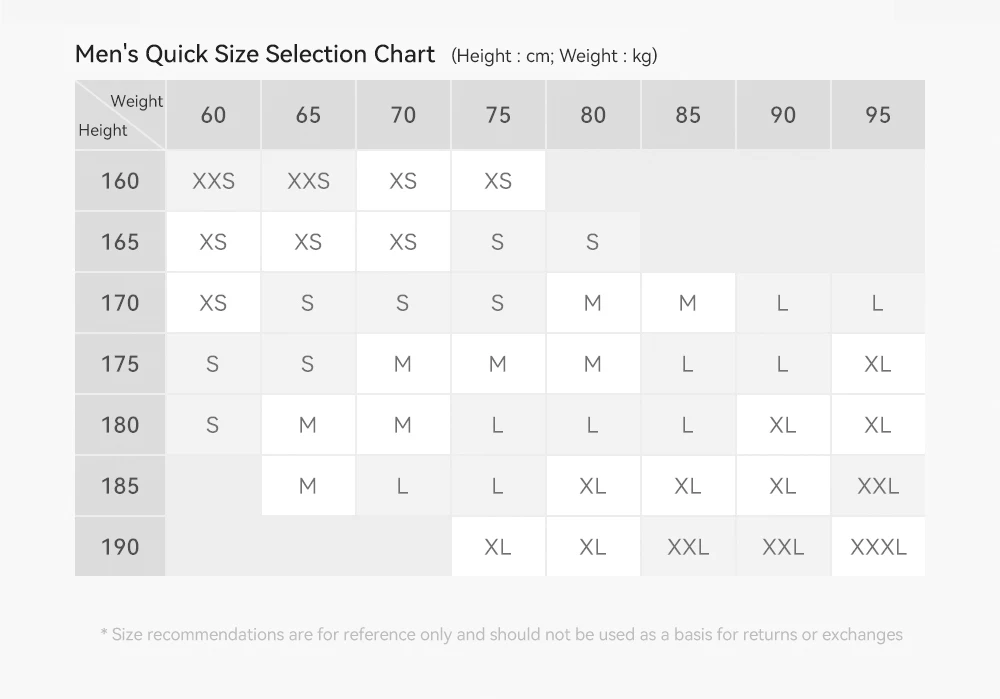Click the size recommendations disclaimer footnote
The width and height of the screenshot is (1000, 699).
coord(502,634)
